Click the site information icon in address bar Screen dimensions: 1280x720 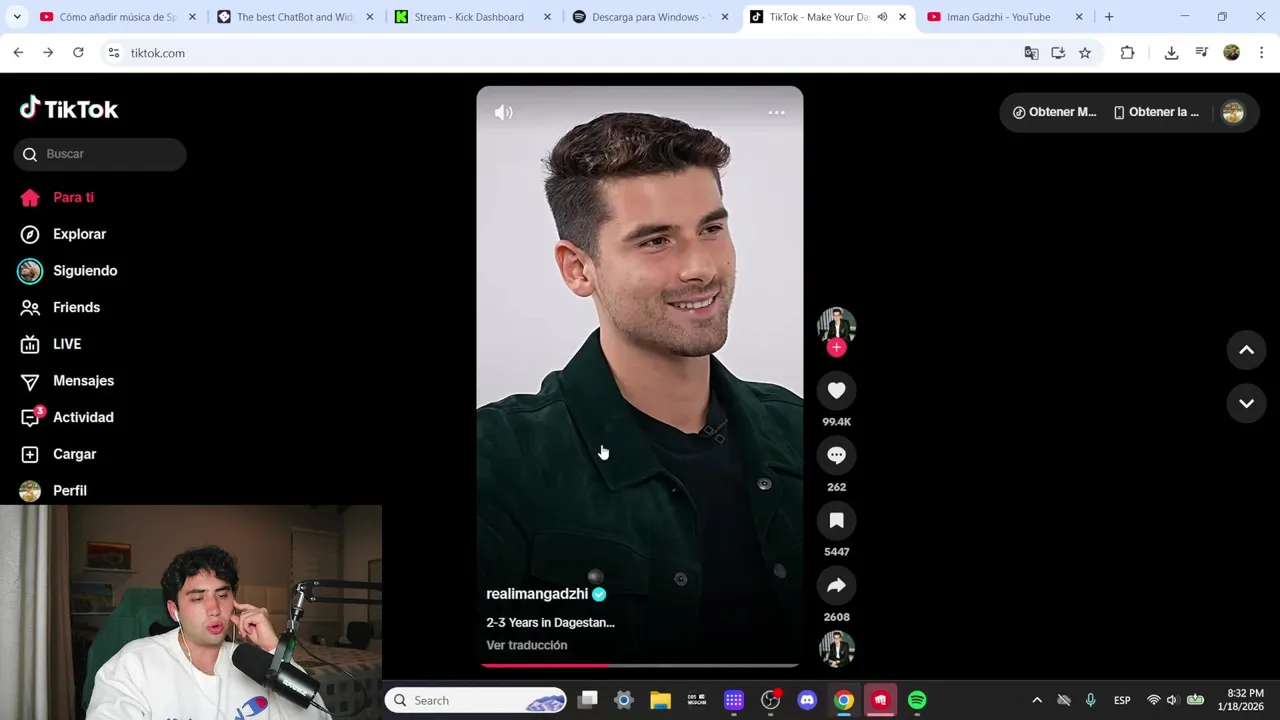click(x=114, y=53)
